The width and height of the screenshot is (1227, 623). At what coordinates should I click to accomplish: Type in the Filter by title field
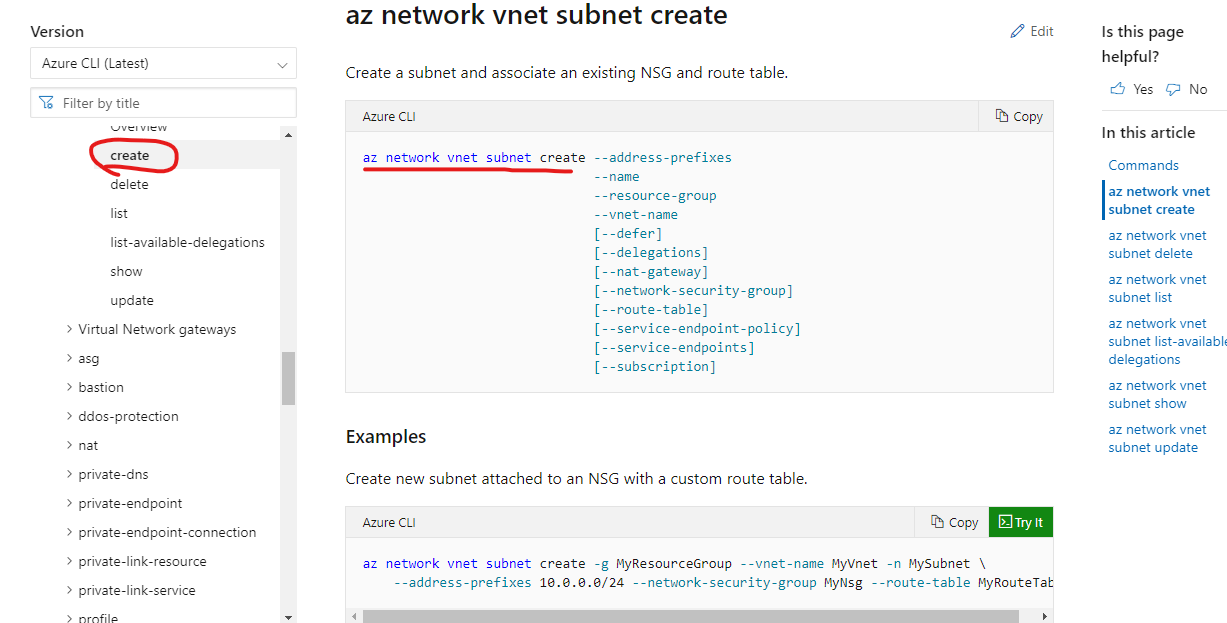[x=163, y=103]
